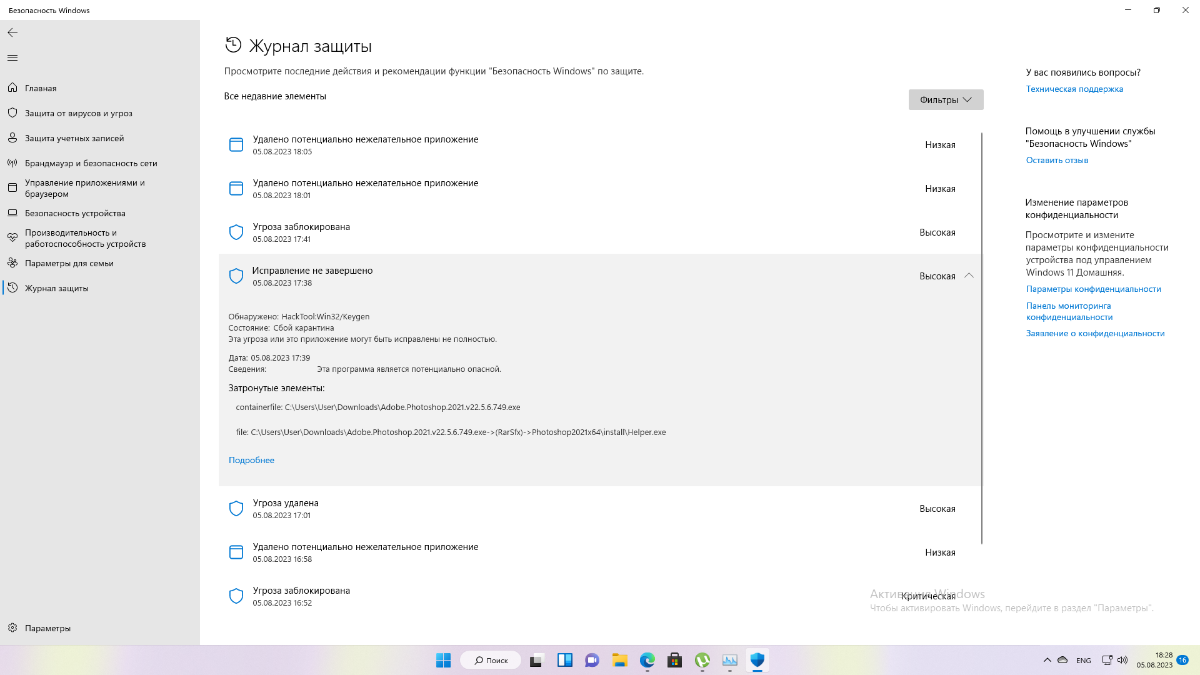Click the account protection person icon
Viewport: 1200px width, 675px height.
tap(12, 138)
